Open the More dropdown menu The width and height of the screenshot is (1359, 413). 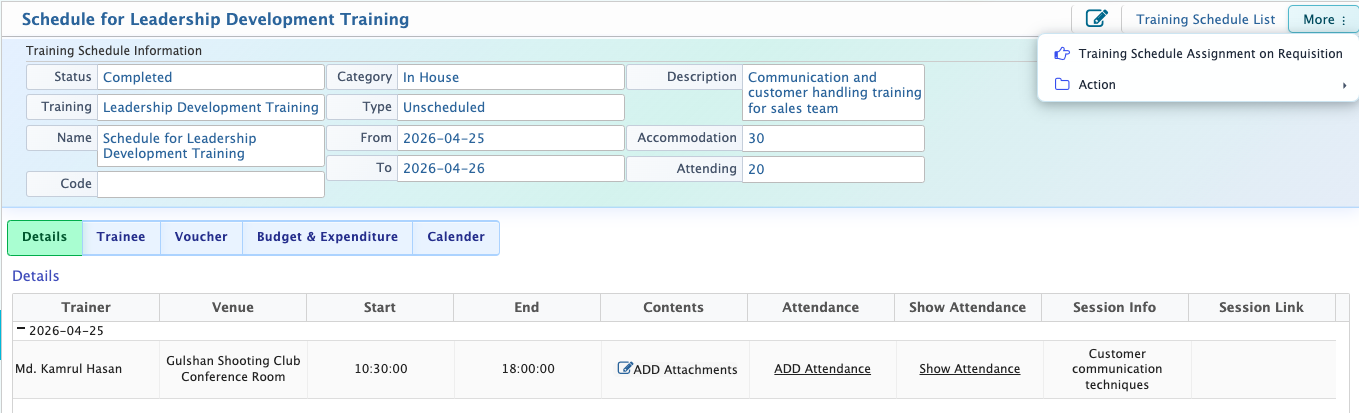click(x=1323, y=19)
